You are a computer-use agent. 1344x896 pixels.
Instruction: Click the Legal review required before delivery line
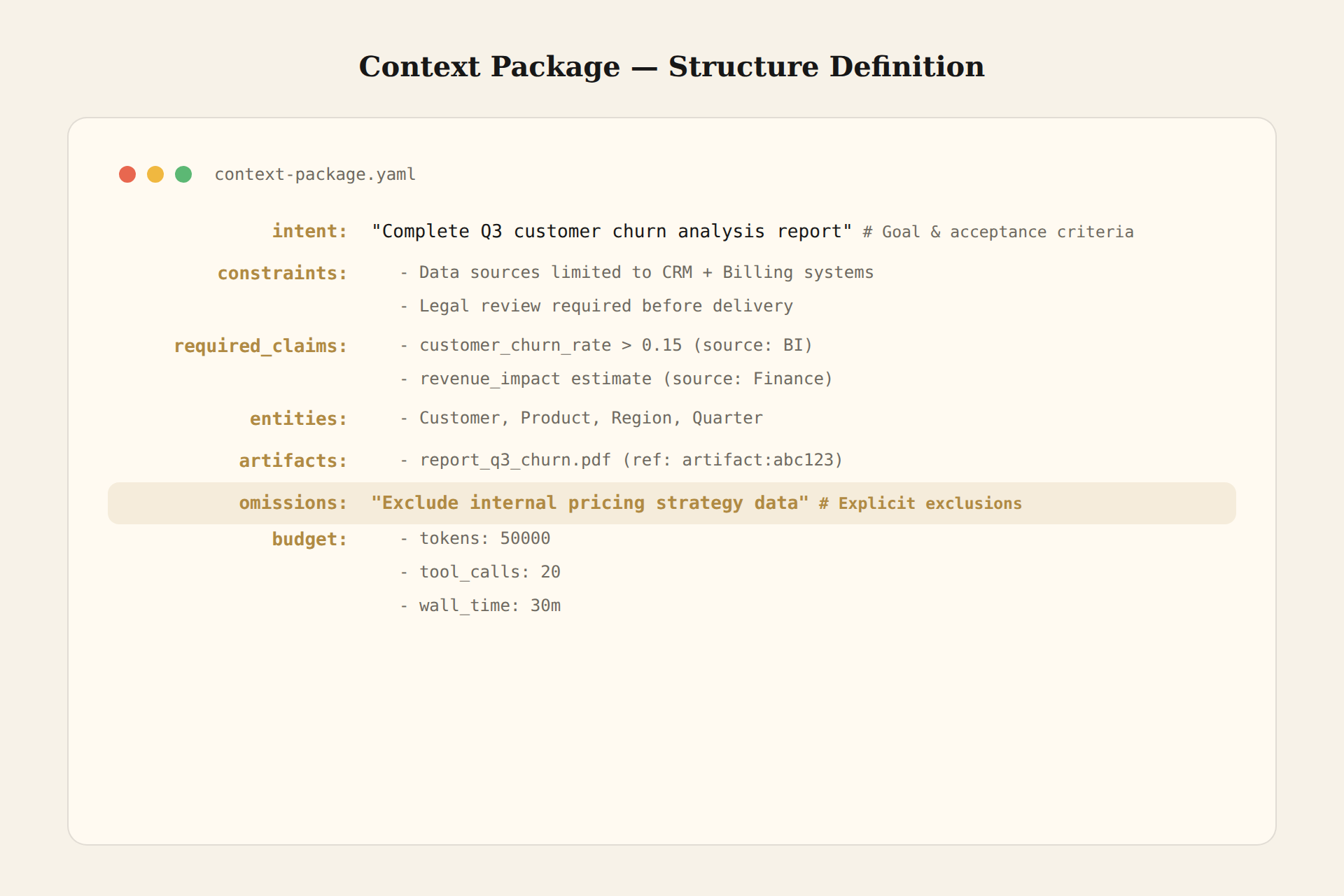(596, 306)
